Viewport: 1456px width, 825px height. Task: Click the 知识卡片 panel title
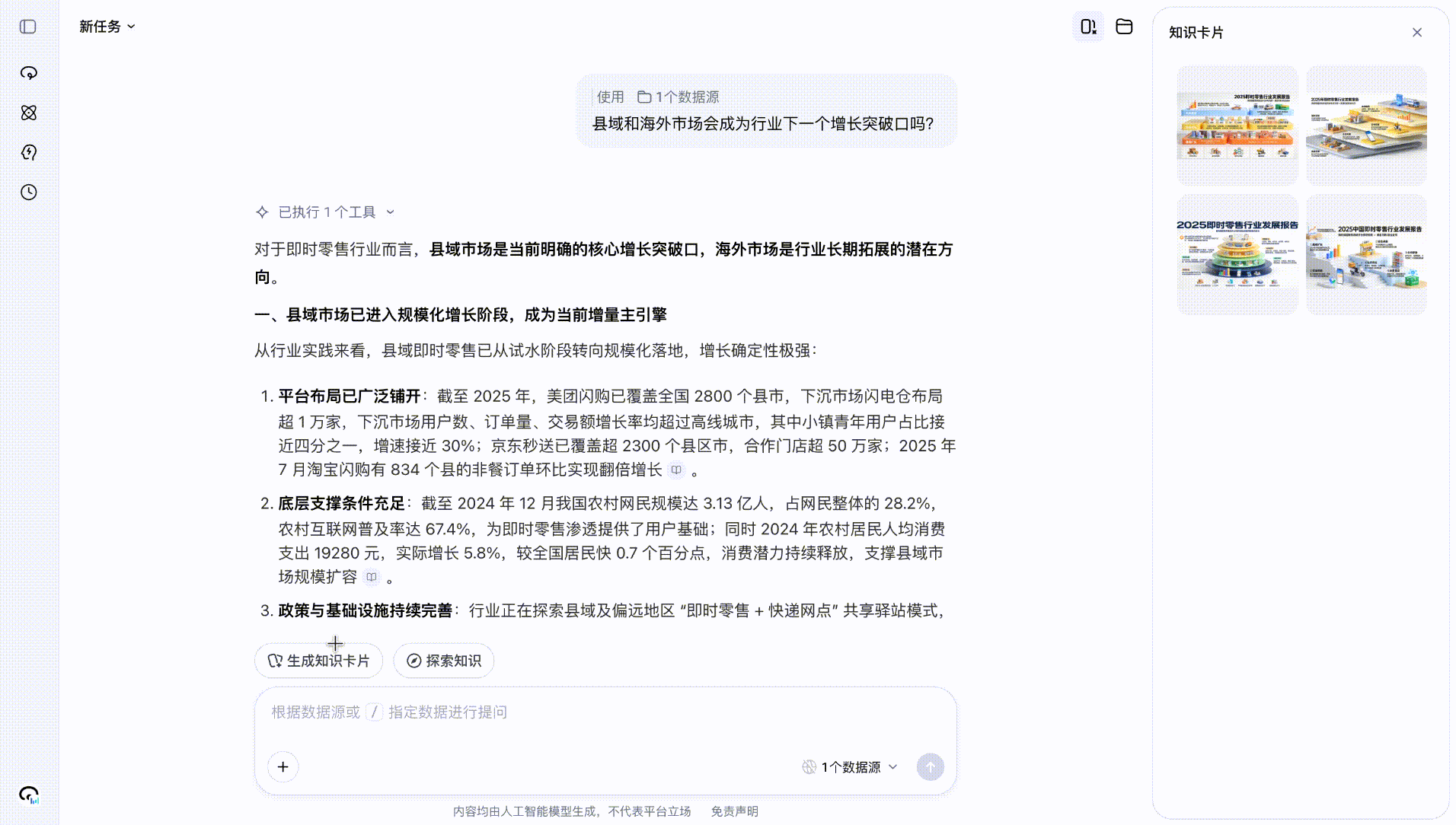pos(1196,33)
